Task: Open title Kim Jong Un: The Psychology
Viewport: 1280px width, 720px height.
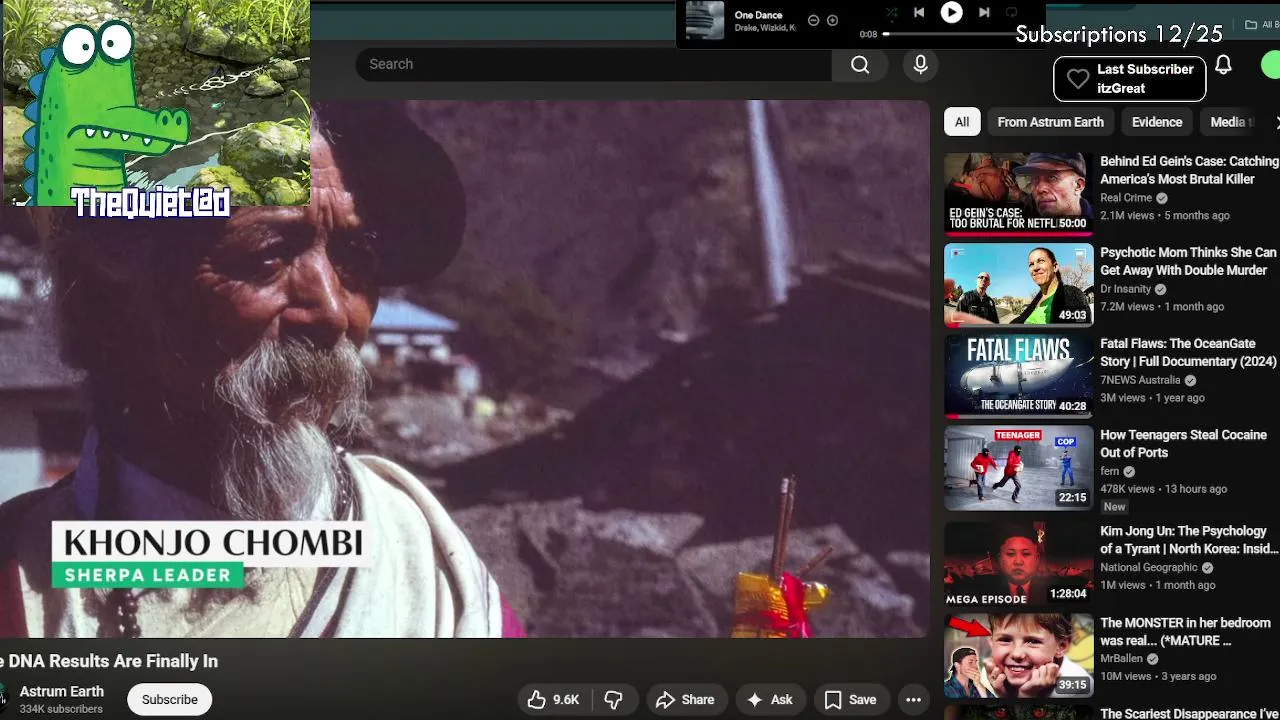Action: [x=1189, y=540]
